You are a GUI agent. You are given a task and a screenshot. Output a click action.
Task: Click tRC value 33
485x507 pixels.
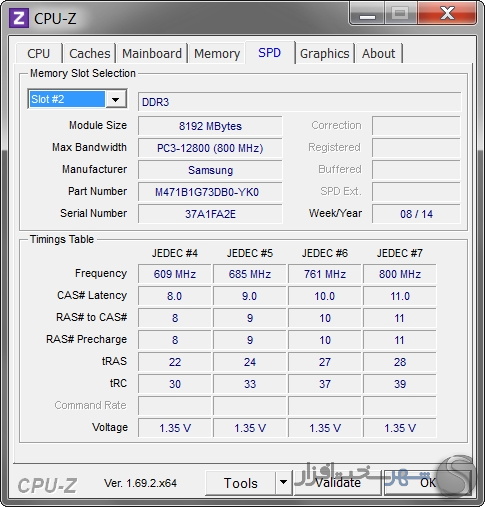250,384
